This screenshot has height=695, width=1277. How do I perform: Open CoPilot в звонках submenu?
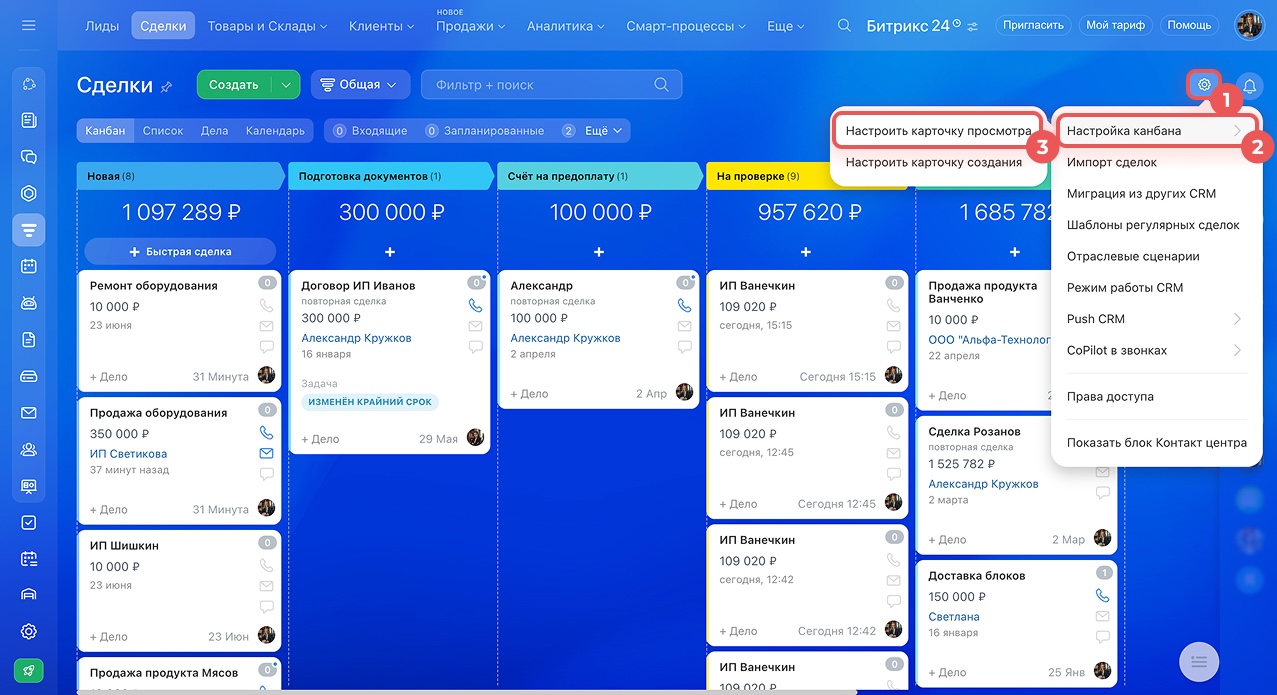1156,350
